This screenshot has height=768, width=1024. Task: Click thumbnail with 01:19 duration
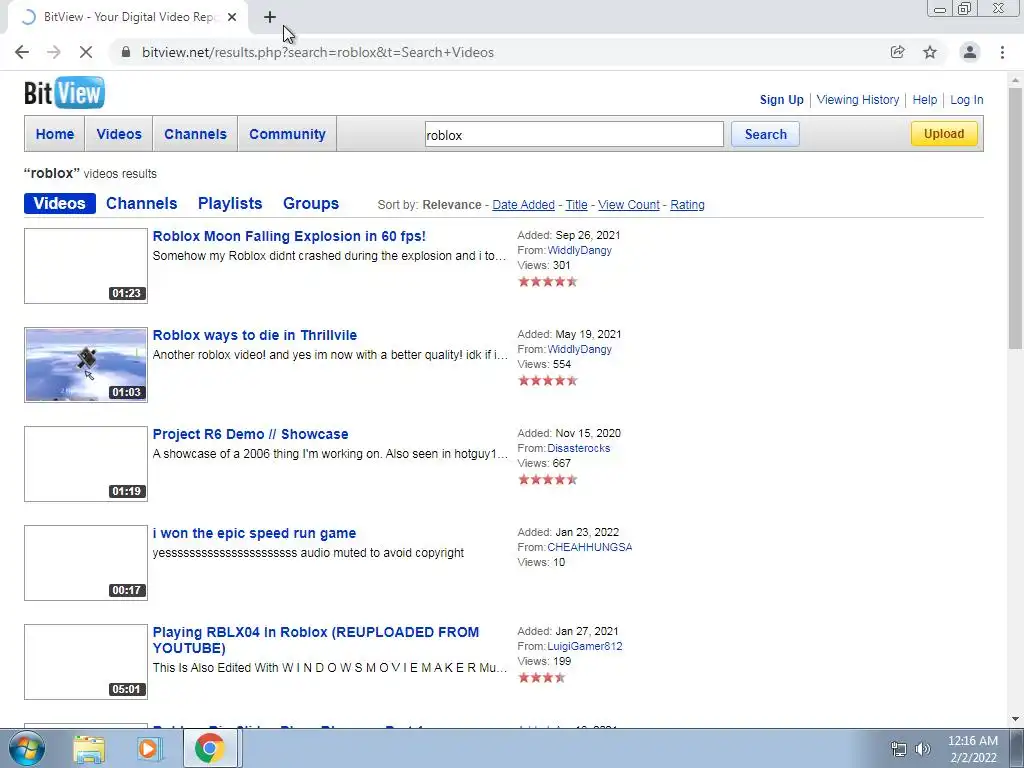[86, 464]
